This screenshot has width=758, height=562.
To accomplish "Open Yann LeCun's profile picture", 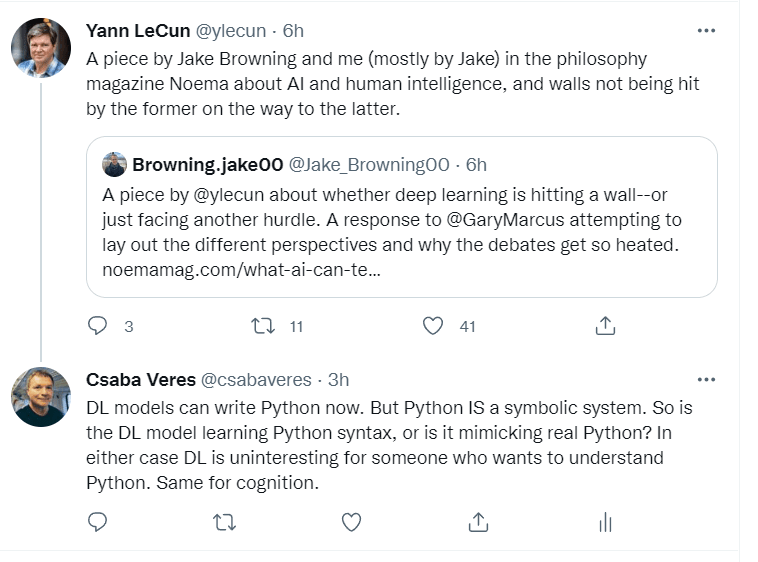I will coord(41,47).
